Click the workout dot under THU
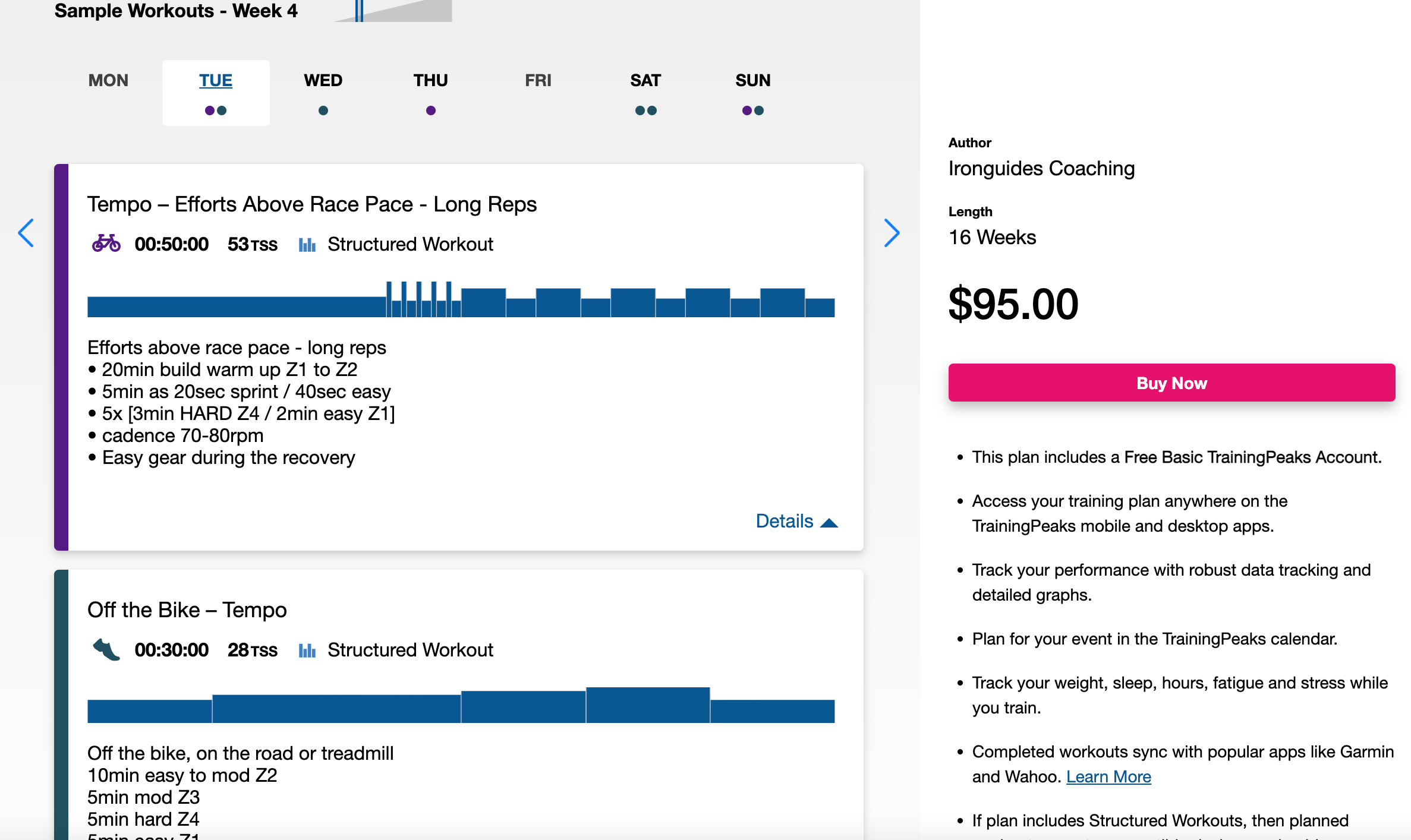 431,110
